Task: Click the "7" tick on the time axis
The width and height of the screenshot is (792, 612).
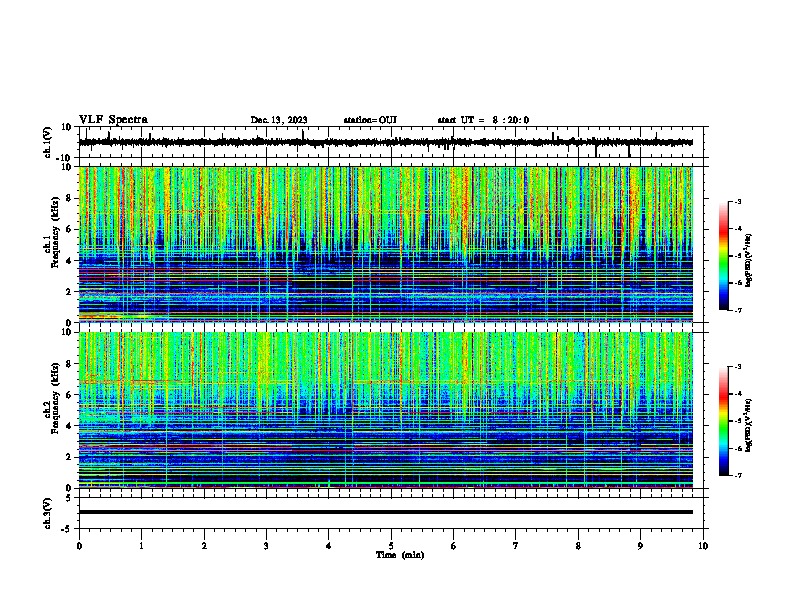Action: pos(516,546)
